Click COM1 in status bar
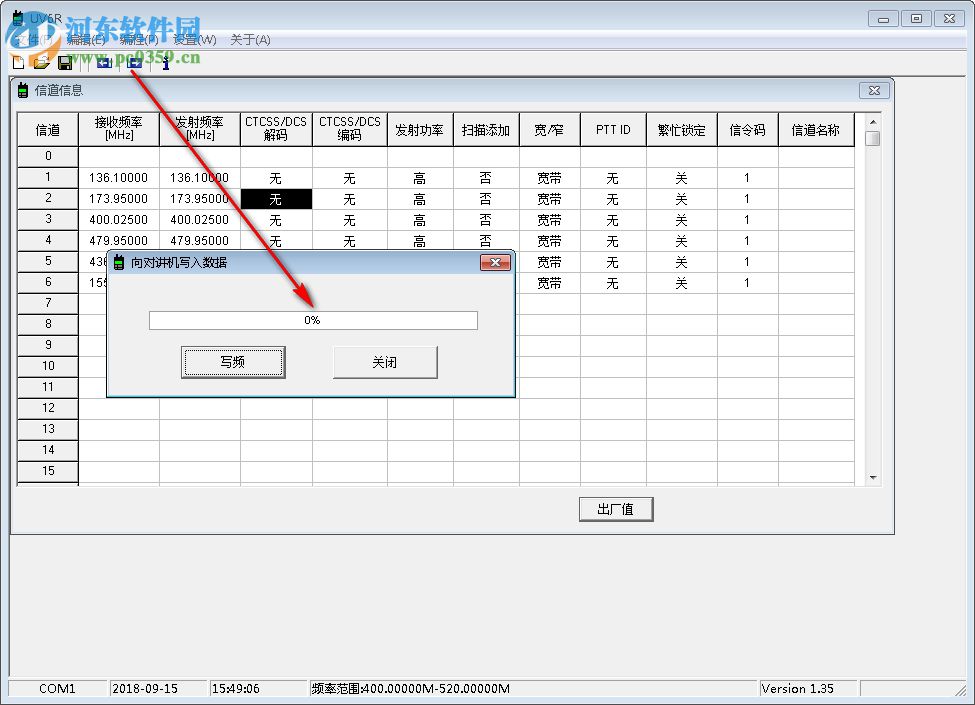This screenshot has width=975, height=705. tap(57, 688)
